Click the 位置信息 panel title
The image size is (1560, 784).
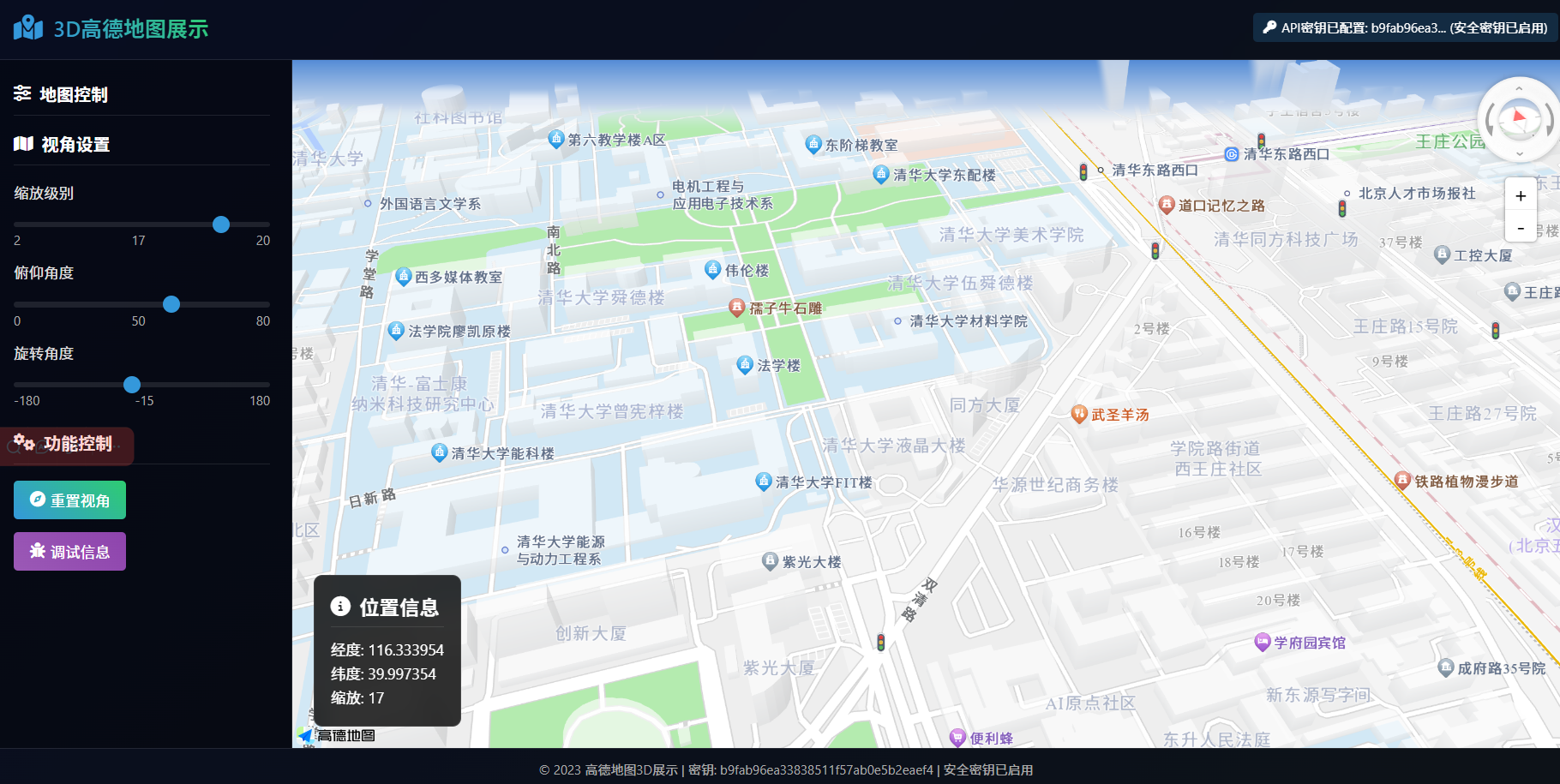tap(399, 607)
